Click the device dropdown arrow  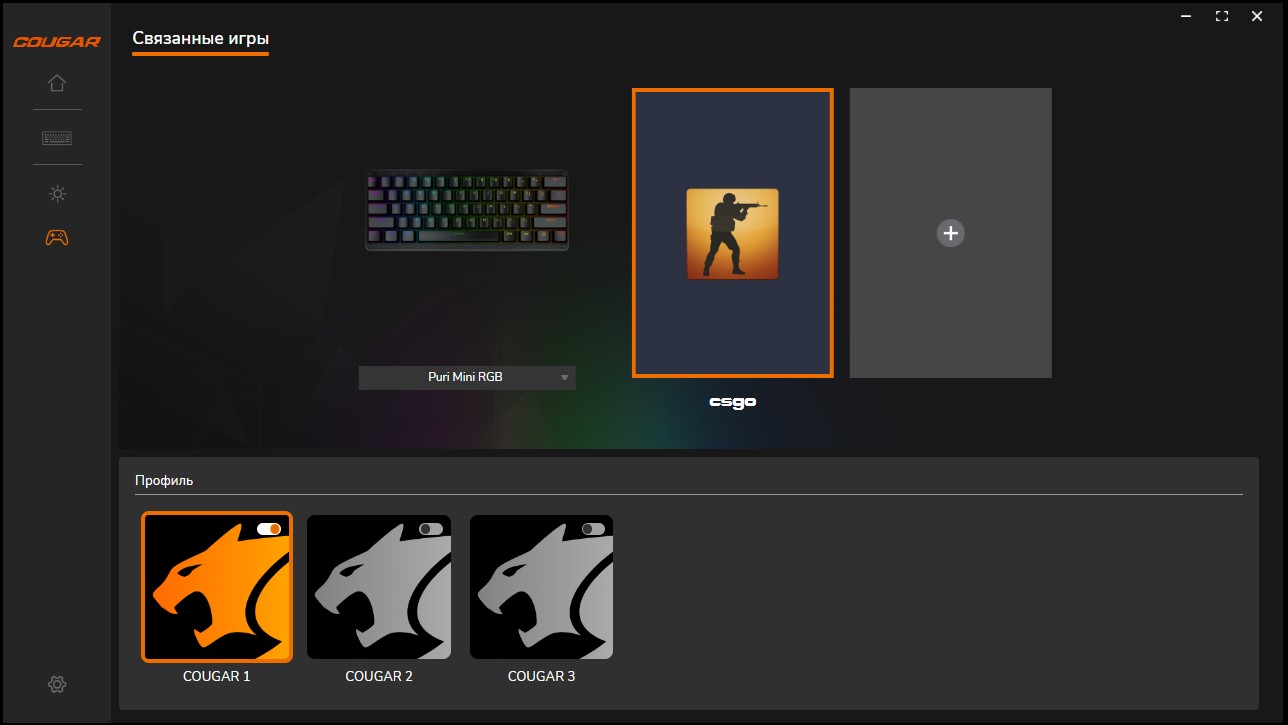coord(564,378)
